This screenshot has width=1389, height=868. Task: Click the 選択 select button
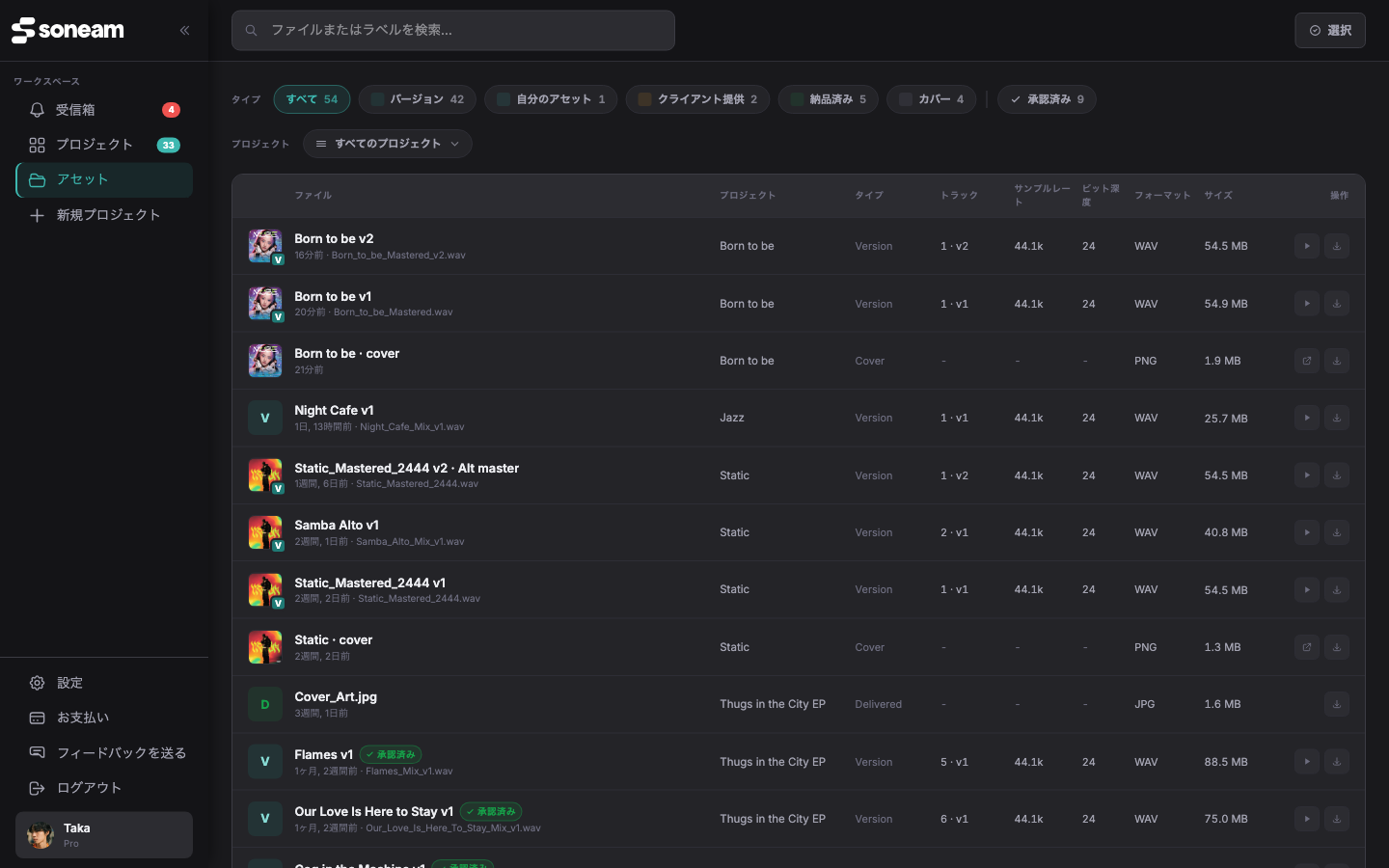click(x=1330, y=31)
